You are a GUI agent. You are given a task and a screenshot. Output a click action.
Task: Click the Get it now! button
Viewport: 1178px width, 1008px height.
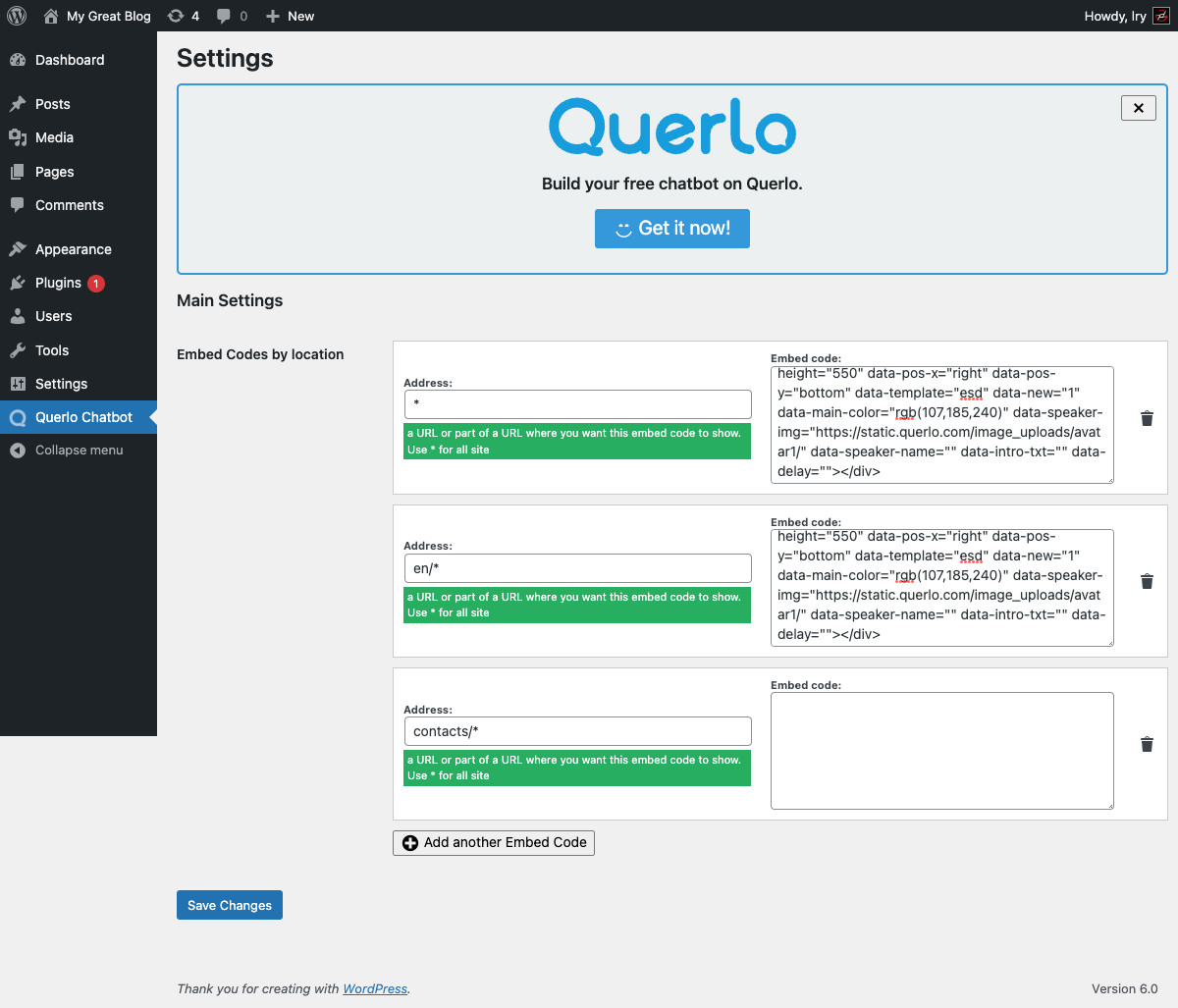point(672,229)
